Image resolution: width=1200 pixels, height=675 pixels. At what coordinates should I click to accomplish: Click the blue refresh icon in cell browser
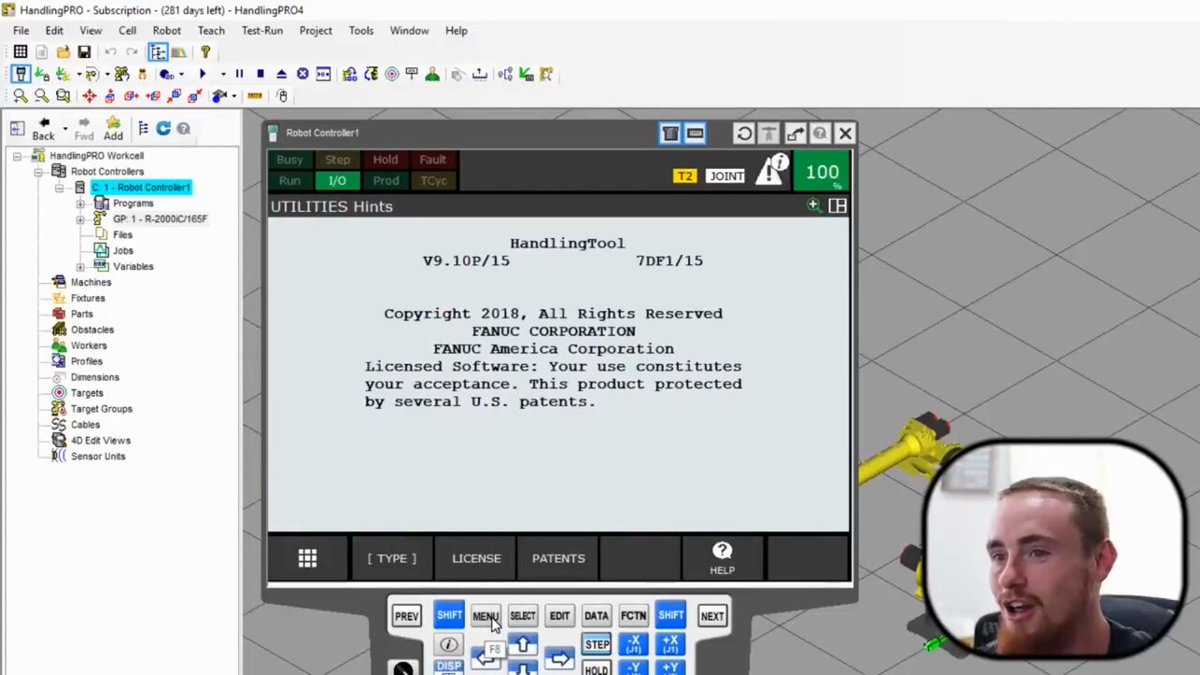(x=164, y=128)
